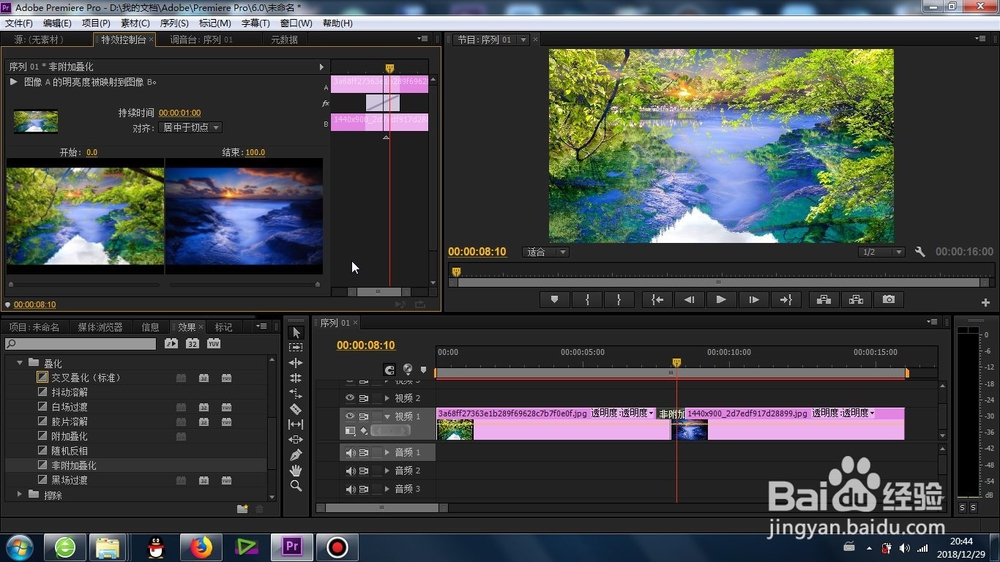This screenshot has width=1000, height=562.
Task: Click the 持续时间 value 00:00:01:00
Action: click(x=180, y=113)
